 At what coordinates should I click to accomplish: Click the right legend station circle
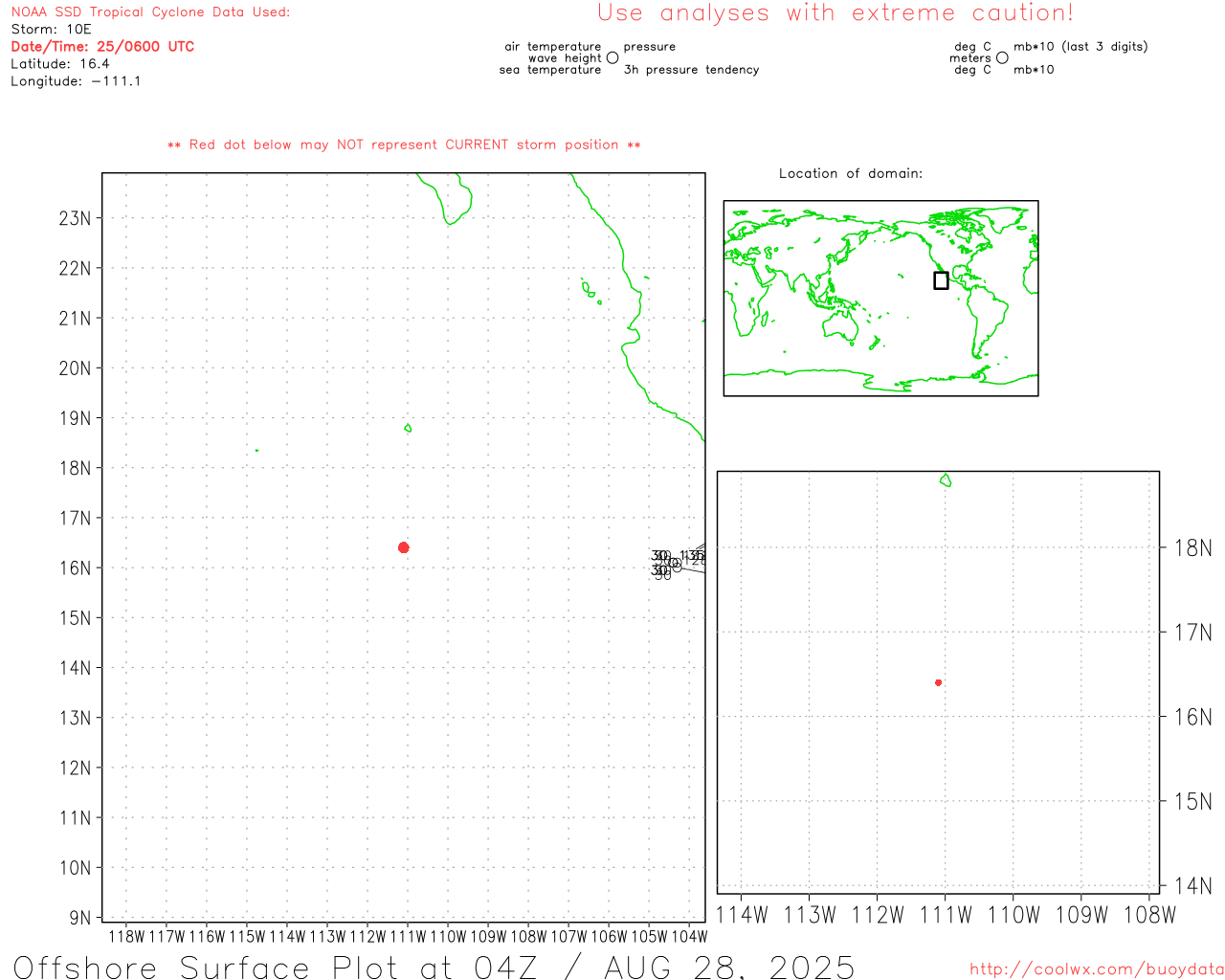(1002, 57)
